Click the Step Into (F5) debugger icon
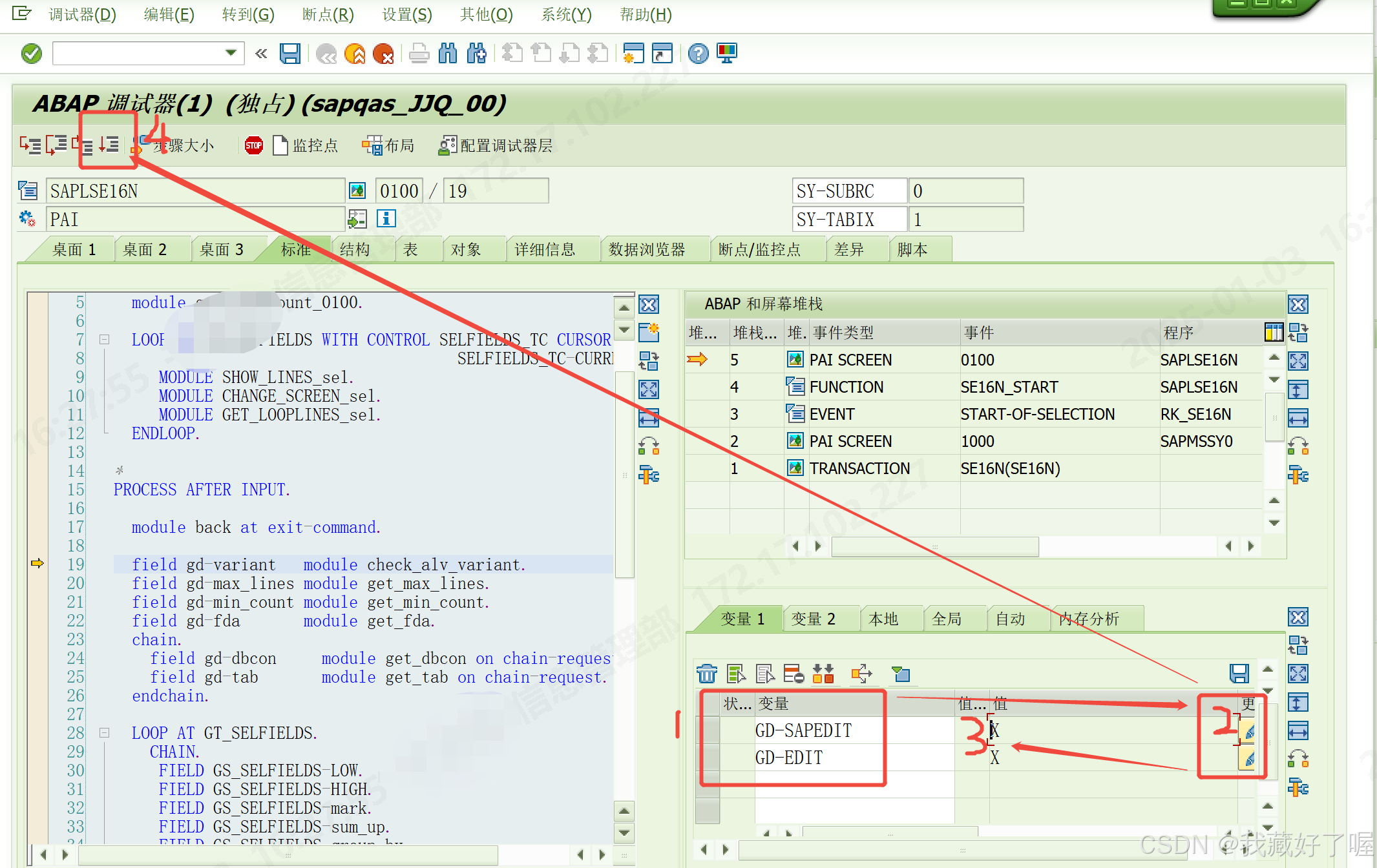Image resolution: width=1377 pixels, height=868 pixels. [29, 145]
